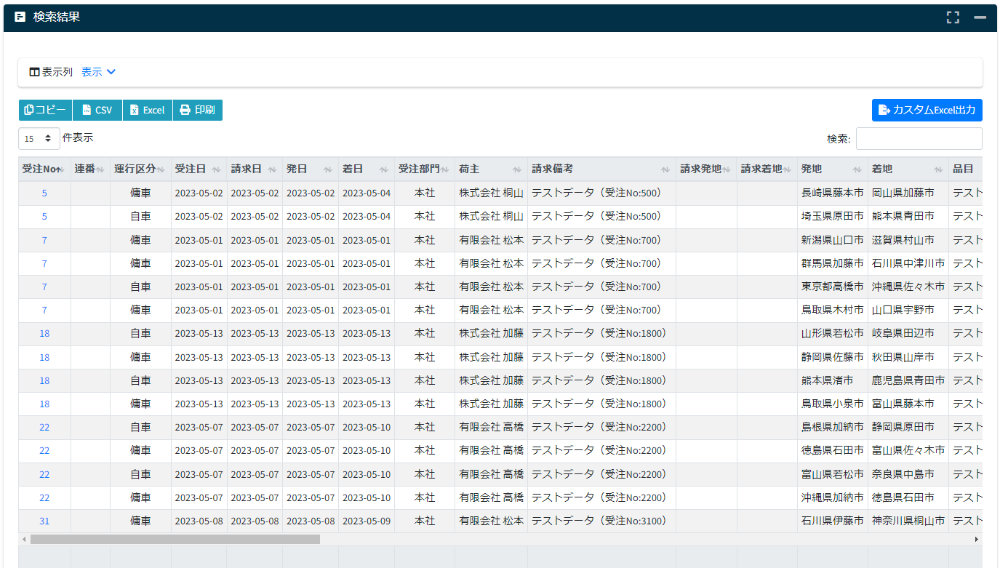Viewport: 1000px width, 568px height.
Task: Collapse the 検索結果 panel
Action: [980, 17]
